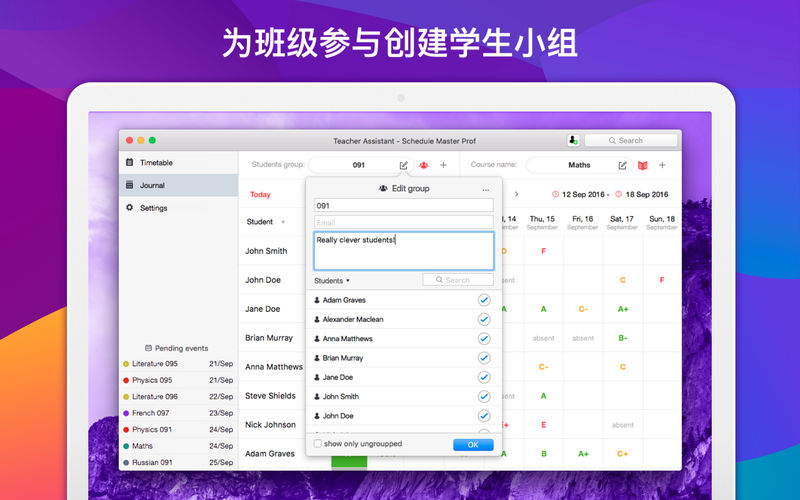This screenshot has width=800, height=500.
Task: Click the Search field in the students list
Action: (x=458, y=280)
